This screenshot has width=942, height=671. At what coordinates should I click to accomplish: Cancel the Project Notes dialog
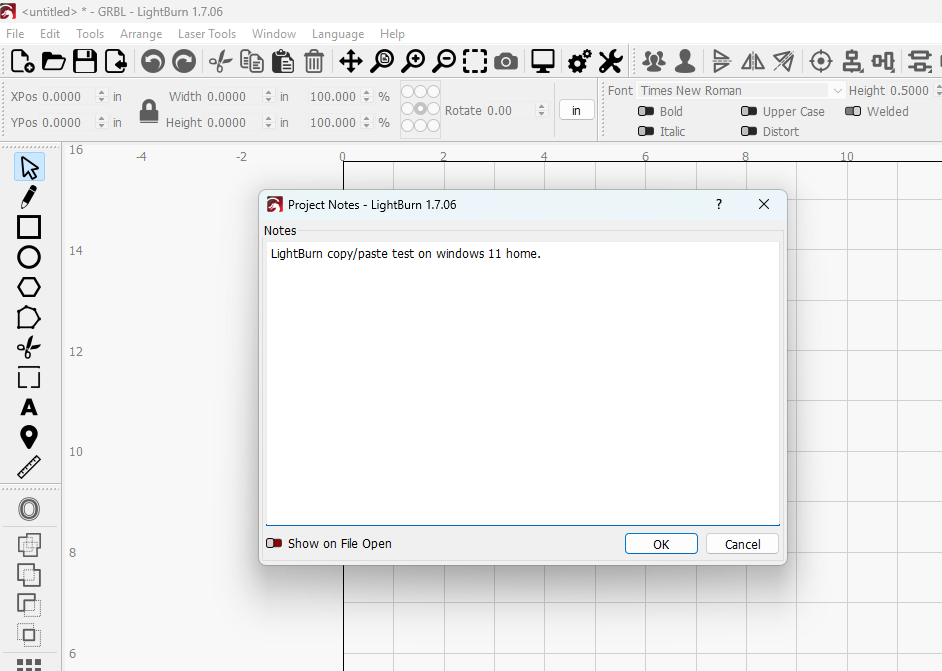coord(743,544)
